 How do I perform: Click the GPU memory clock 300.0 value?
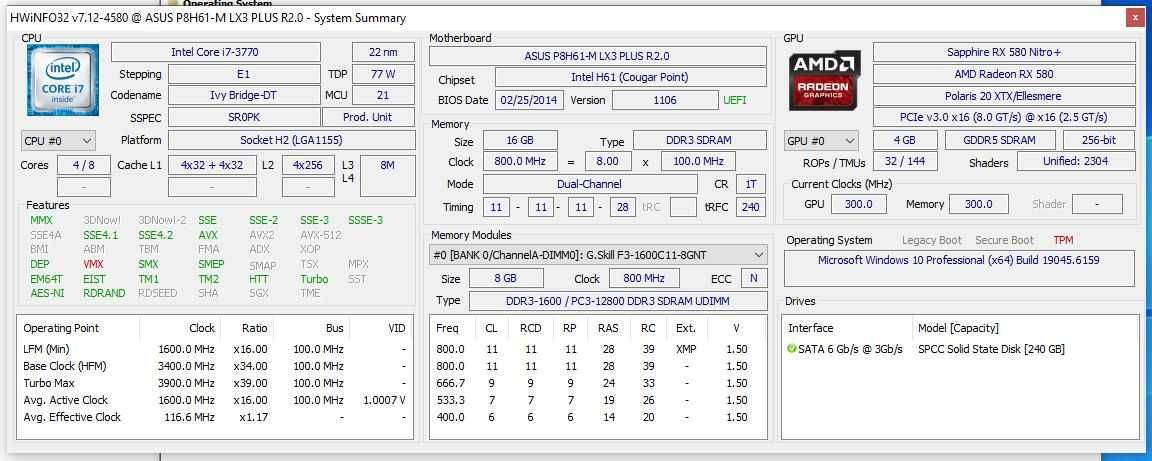click(x=978, y=204)
